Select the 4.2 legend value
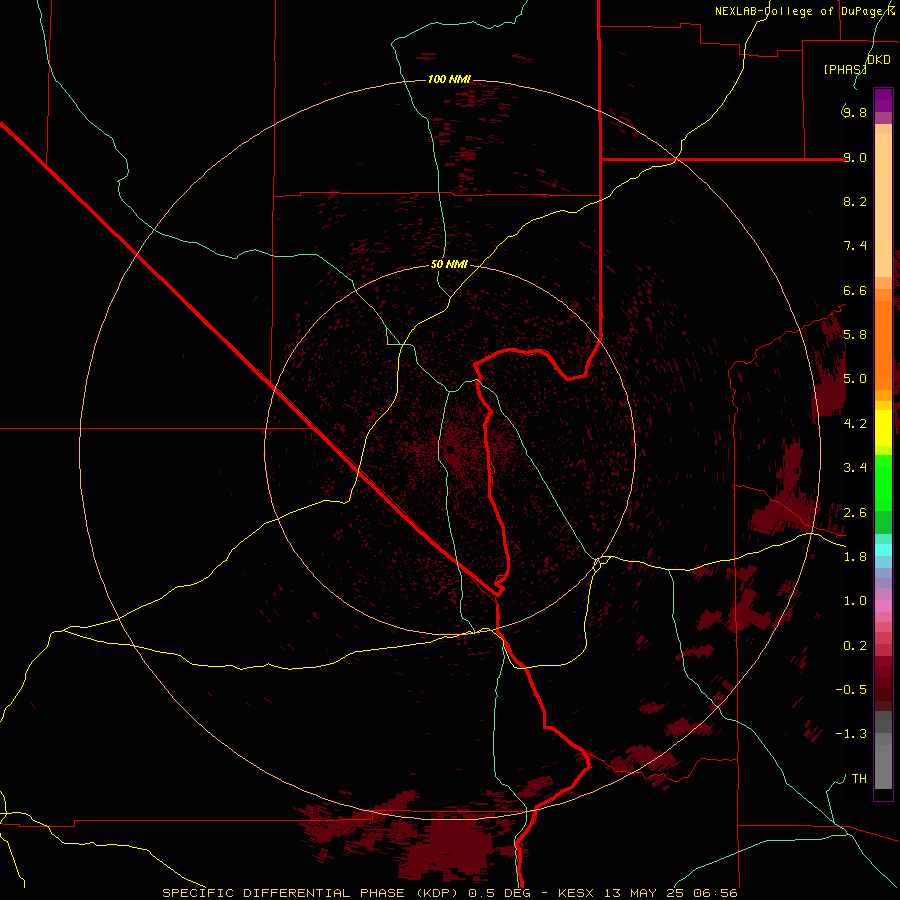This screenshot has width=900, height=900. (855, 424)
